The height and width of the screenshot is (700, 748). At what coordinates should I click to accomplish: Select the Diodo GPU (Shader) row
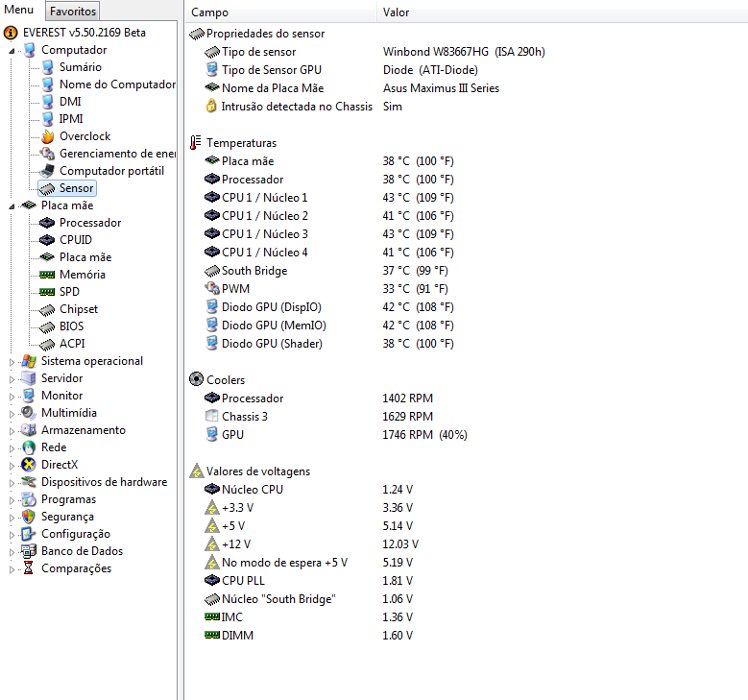point(329,344)
